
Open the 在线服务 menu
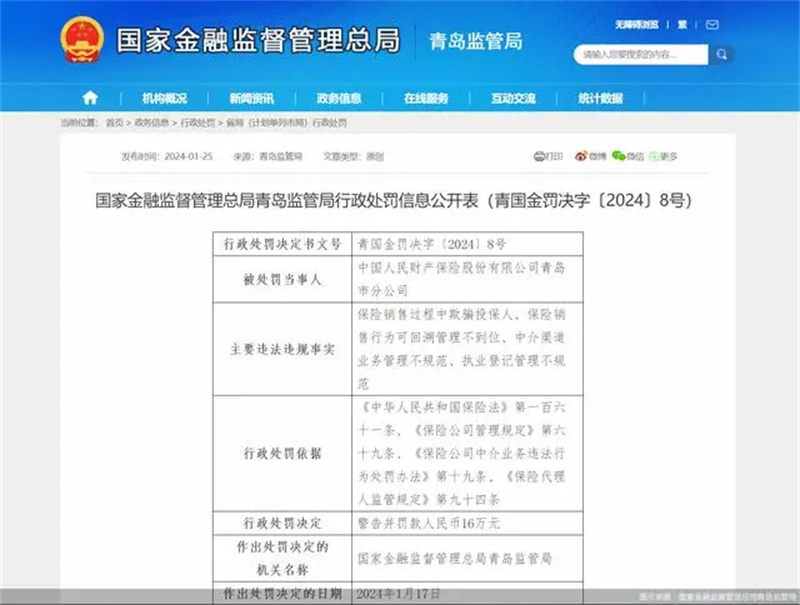(426, 98)
